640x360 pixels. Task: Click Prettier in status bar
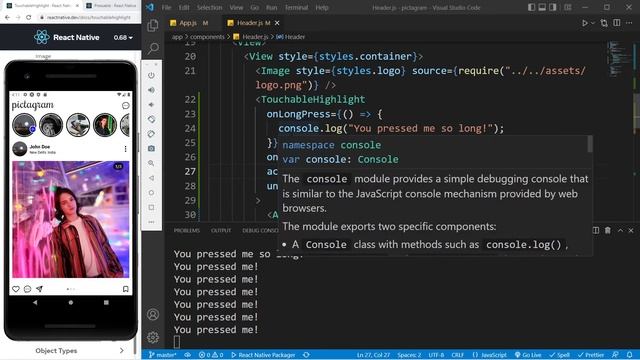pyautogui.click(x=591, y=355)
